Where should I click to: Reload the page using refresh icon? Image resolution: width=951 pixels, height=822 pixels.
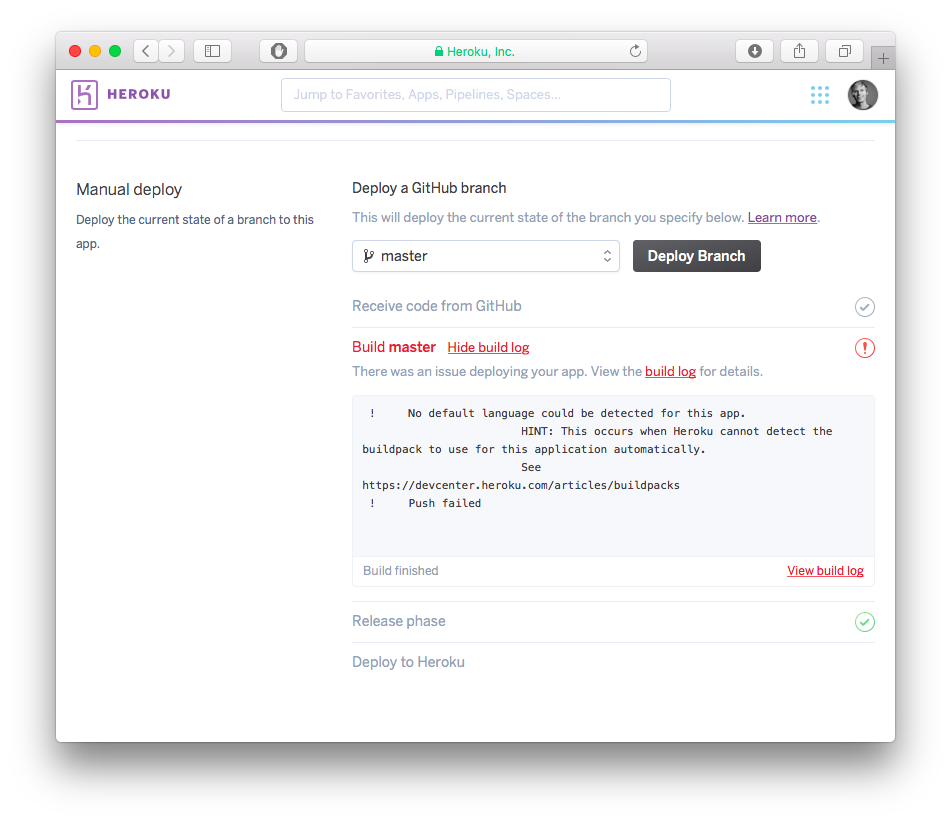[x=635, y=51]
